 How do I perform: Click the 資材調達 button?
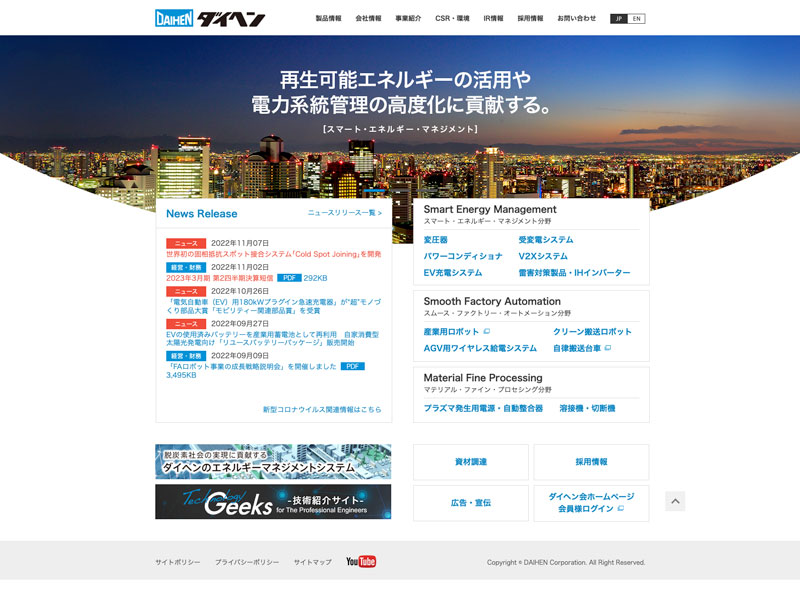[x=471, y=462]
